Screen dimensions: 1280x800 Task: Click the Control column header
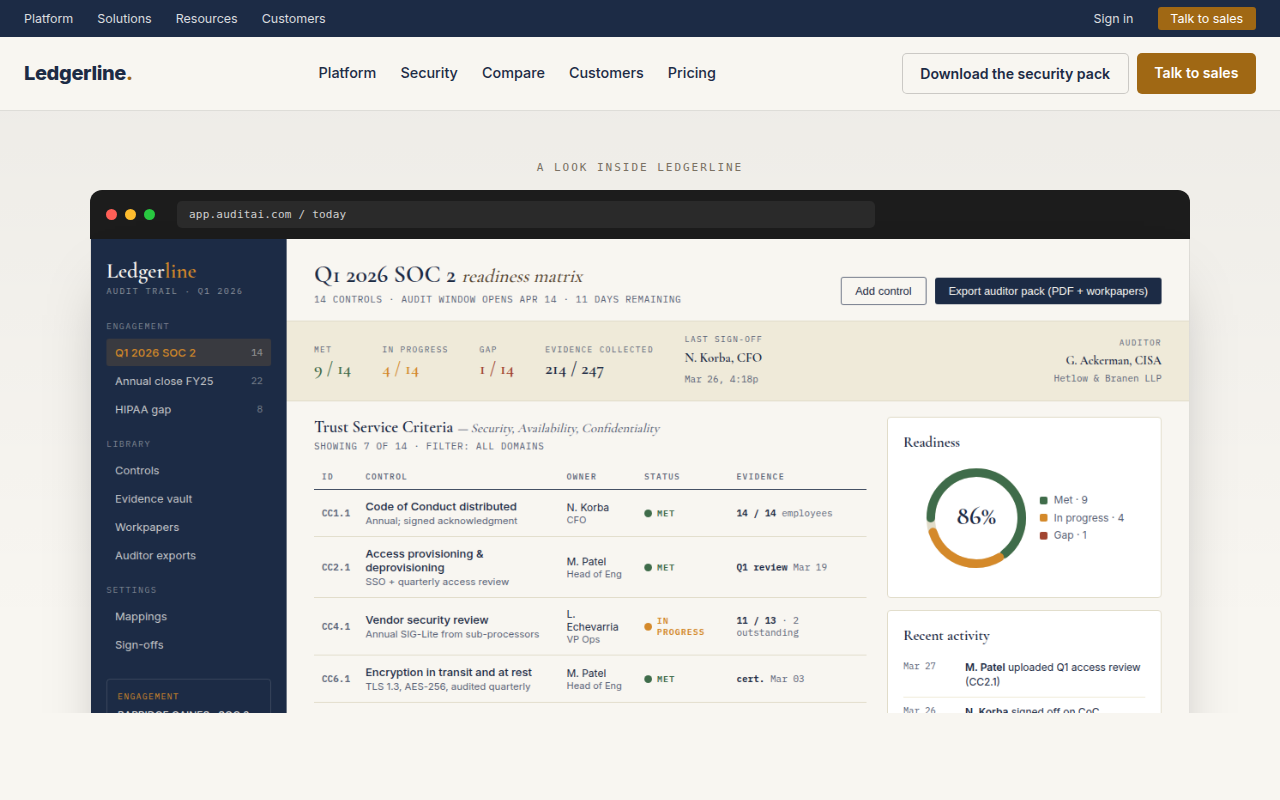point(386,477)
